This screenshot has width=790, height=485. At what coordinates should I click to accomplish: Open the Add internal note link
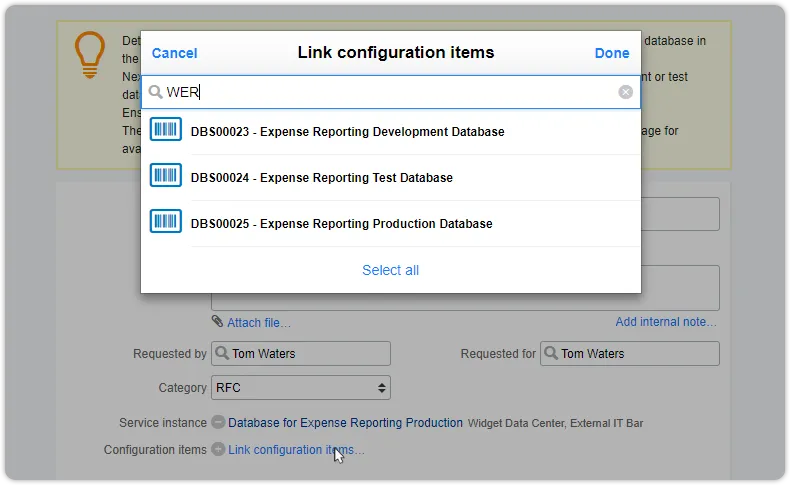point(666,322)
